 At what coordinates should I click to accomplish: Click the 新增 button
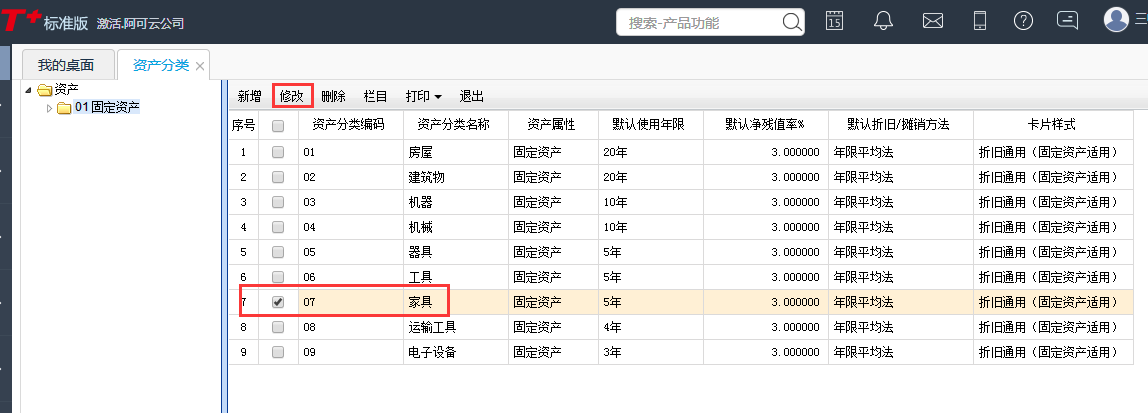(x=249, y=96)
